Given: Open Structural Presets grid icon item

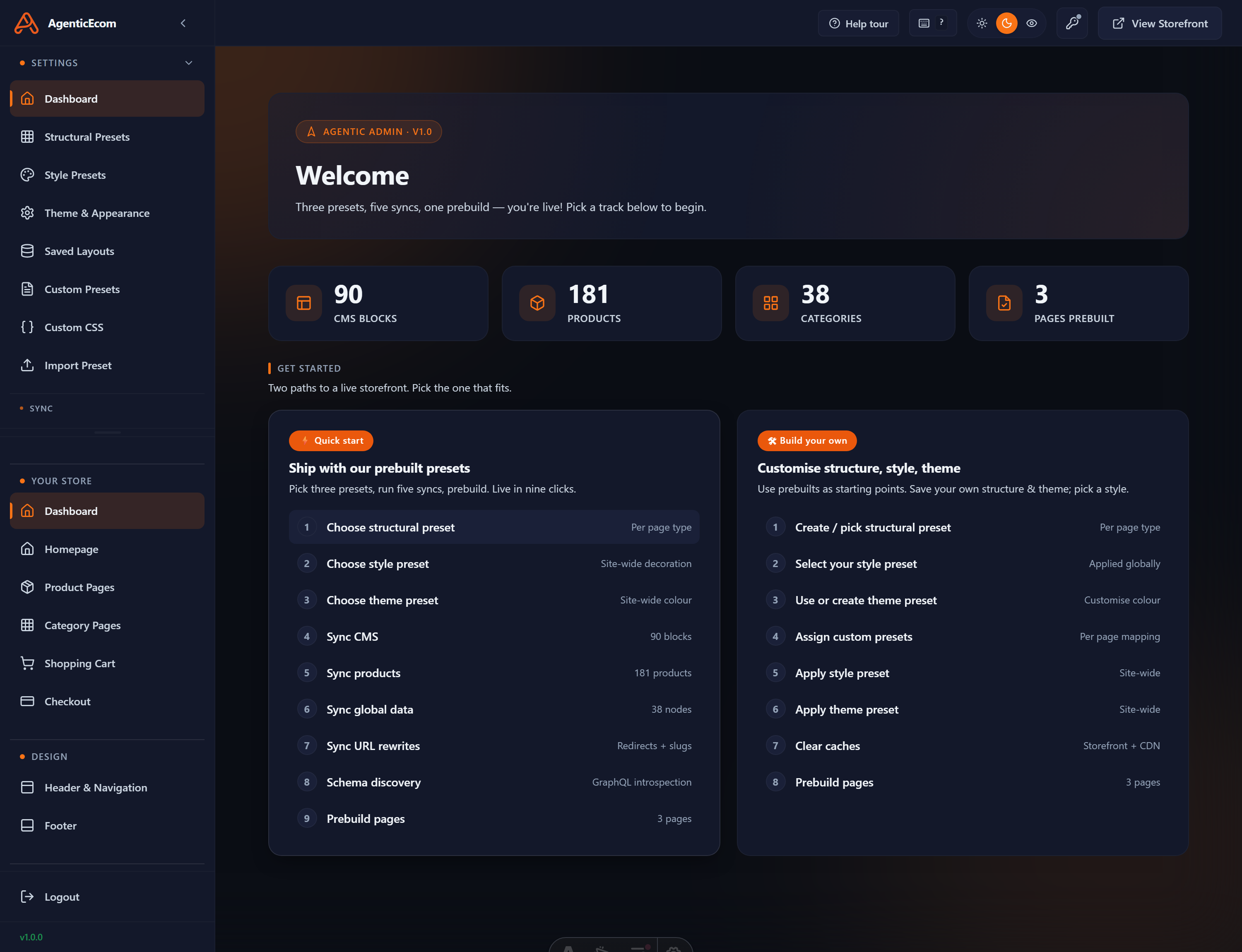Looking at the screenshot, I should tap(107, 137).
